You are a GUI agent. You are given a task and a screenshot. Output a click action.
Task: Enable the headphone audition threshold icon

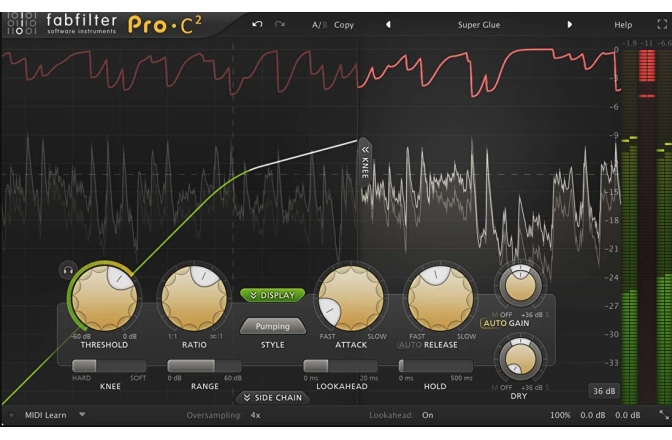point(68,270)
